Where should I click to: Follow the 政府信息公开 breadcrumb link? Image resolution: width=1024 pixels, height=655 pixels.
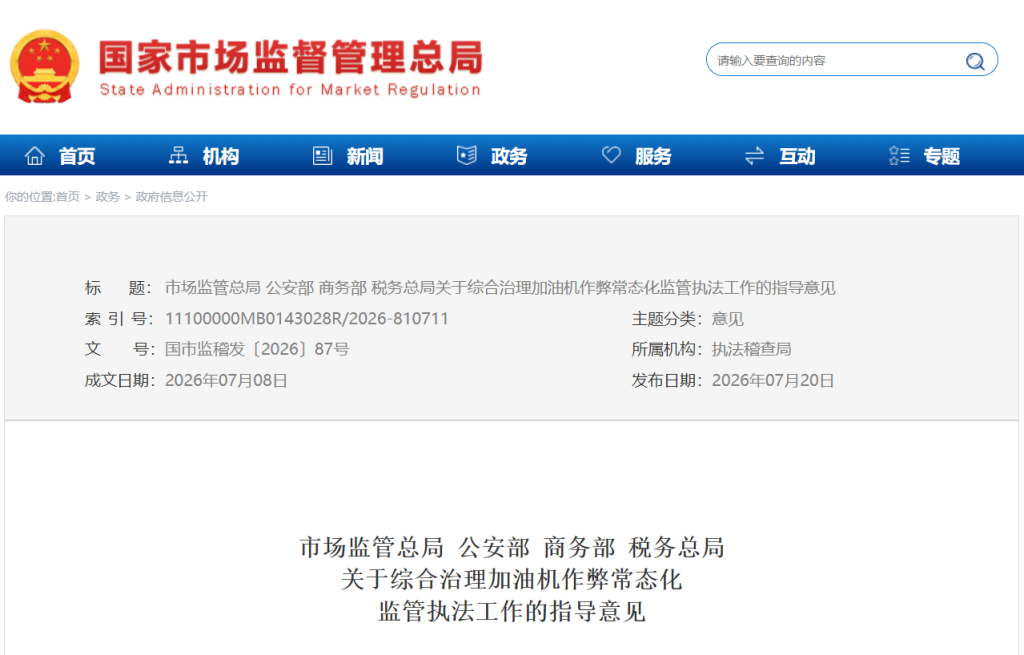coord(171,197)
